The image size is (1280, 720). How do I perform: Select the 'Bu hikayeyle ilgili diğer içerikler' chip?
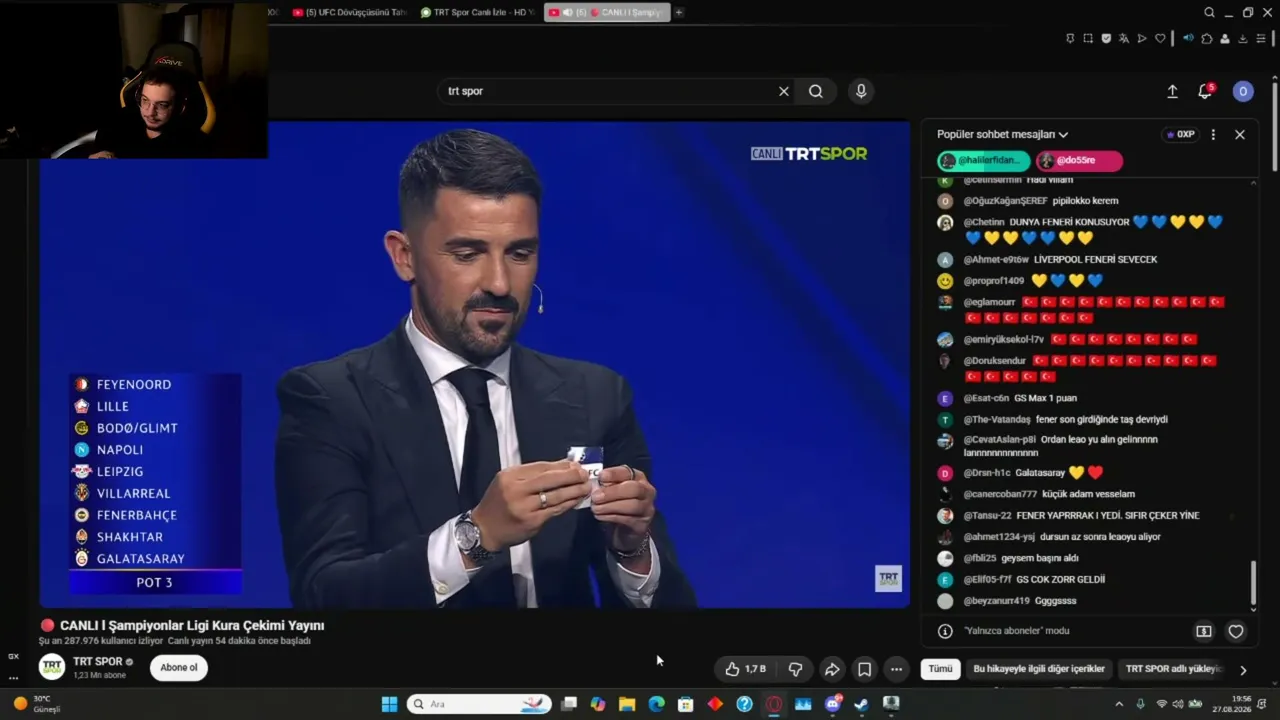(x=1039, y=669)
